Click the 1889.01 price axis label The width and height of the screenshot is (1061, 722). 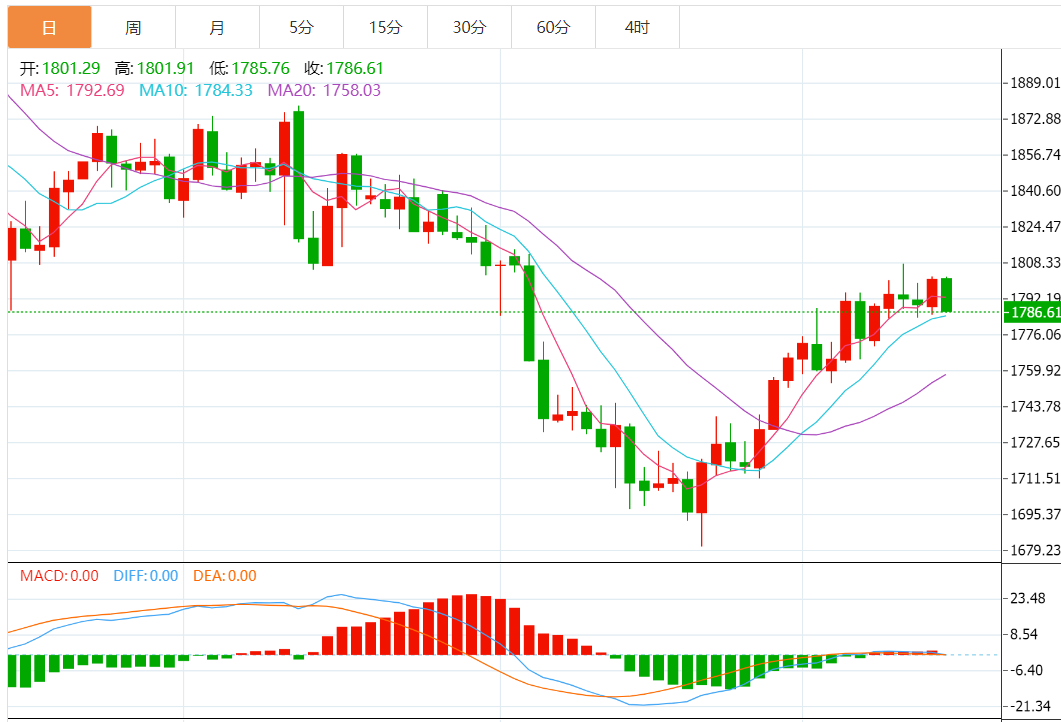(1035, 83)
